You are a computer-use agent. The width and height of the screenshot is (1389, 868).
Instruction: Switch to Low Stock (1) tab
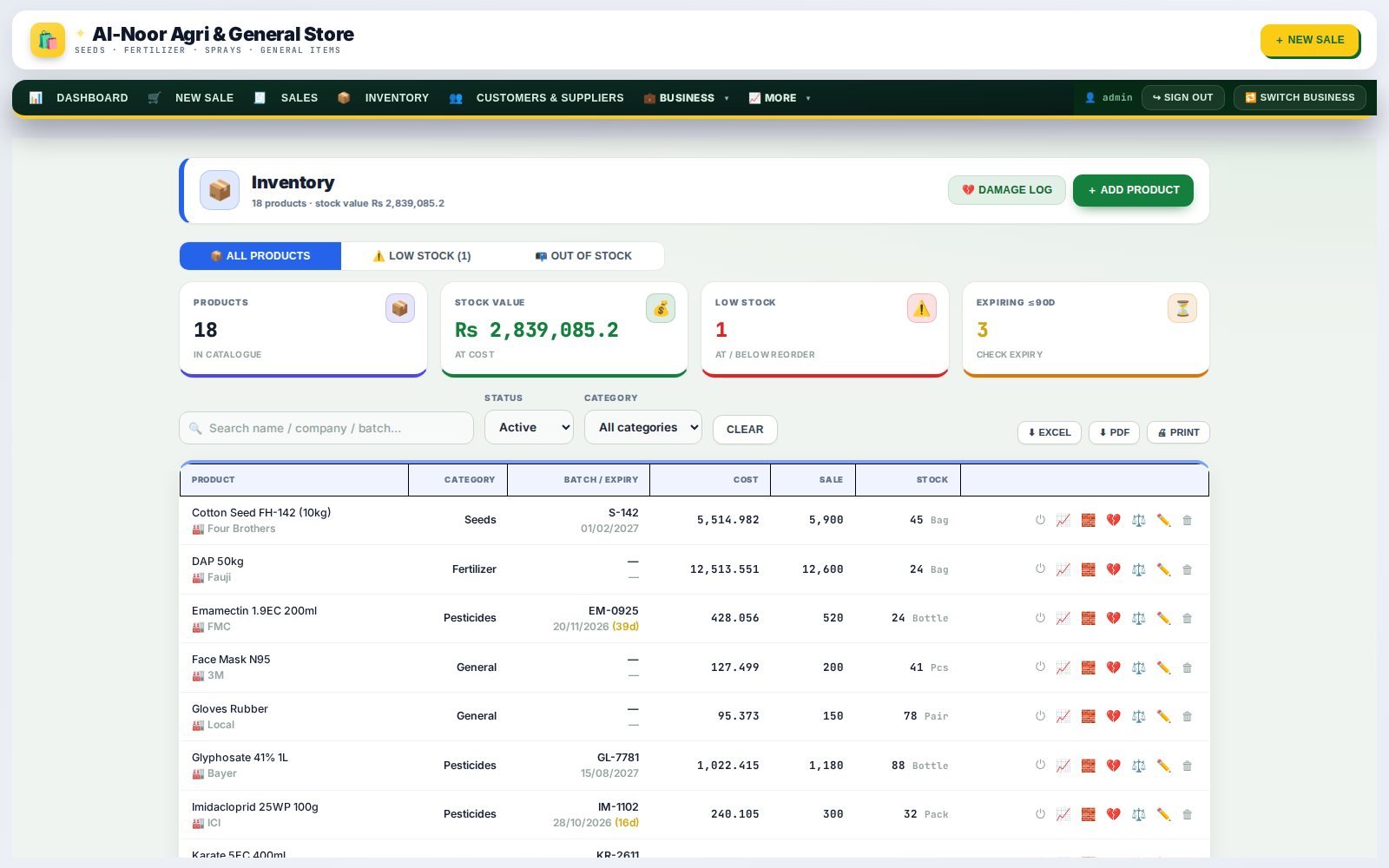(x=422, y=256)
